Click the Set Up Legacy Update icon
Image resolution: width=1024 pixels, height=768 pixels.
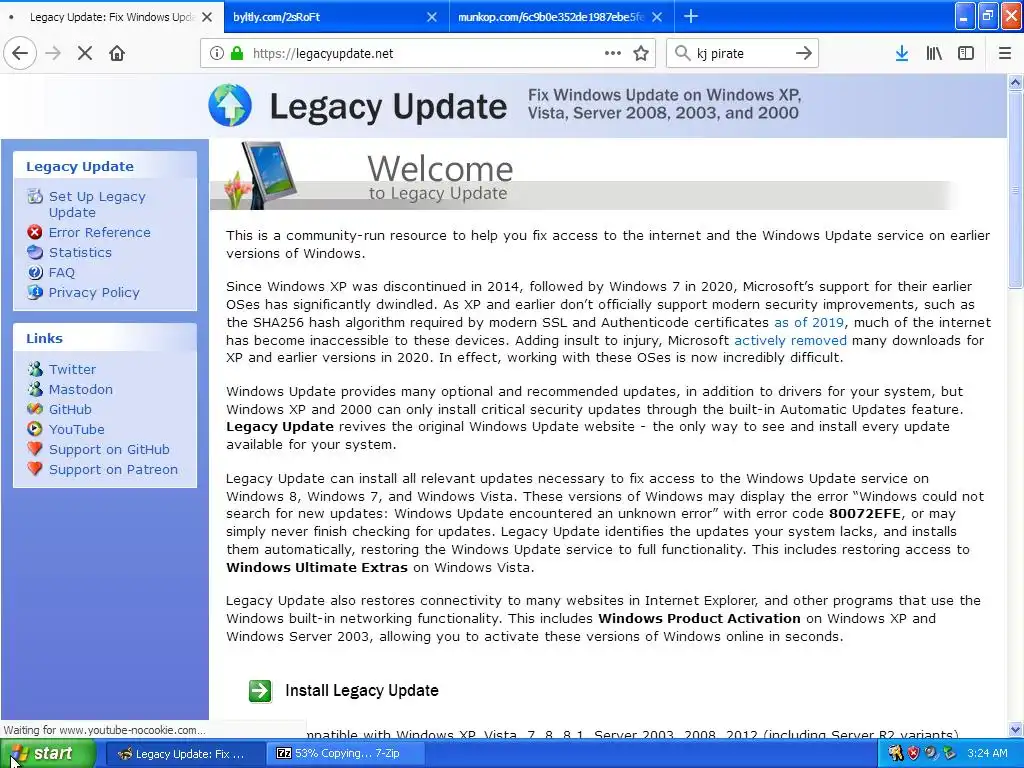[35, 196]
